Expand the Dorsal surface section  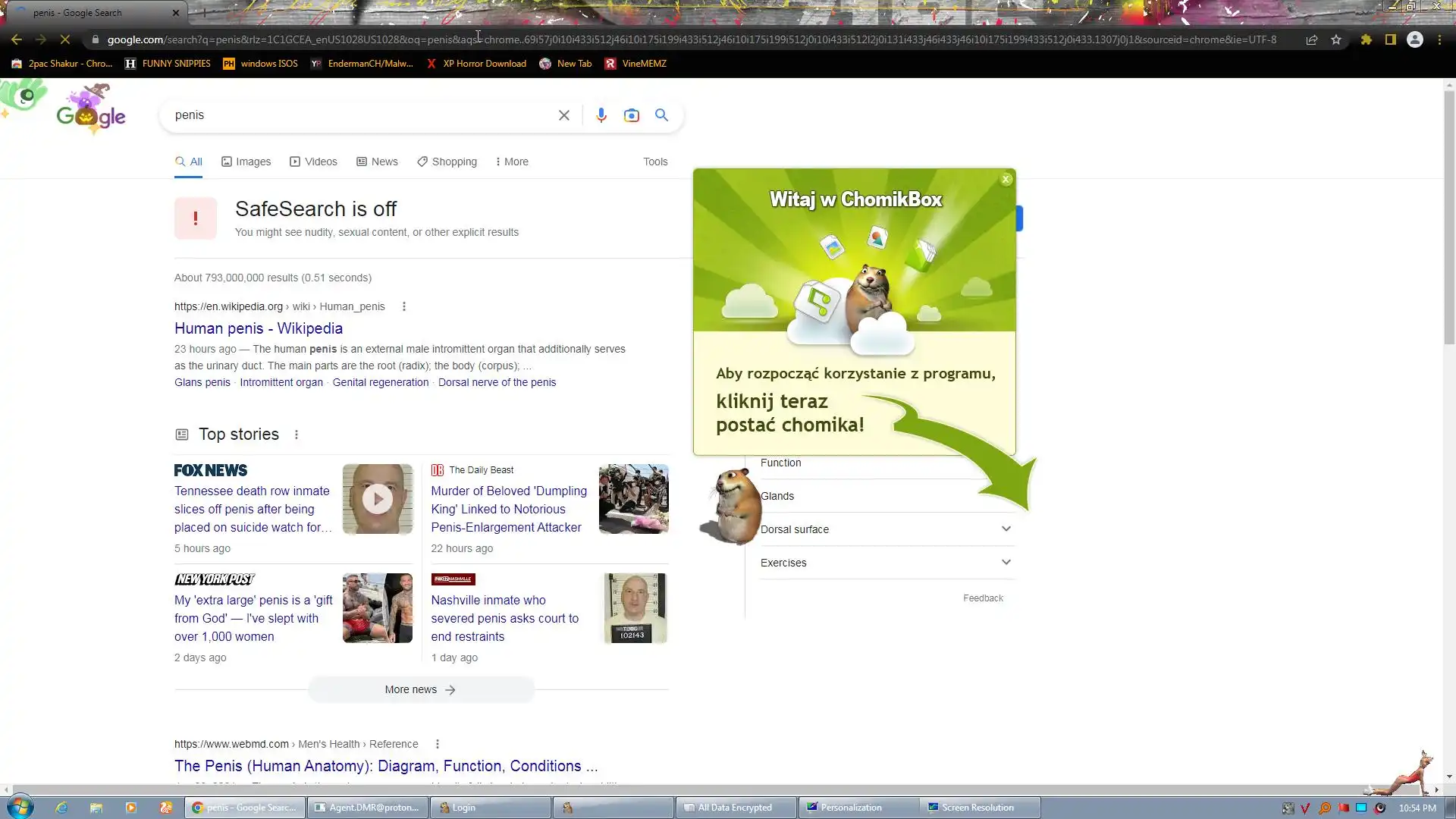[x=1006, y=529]
